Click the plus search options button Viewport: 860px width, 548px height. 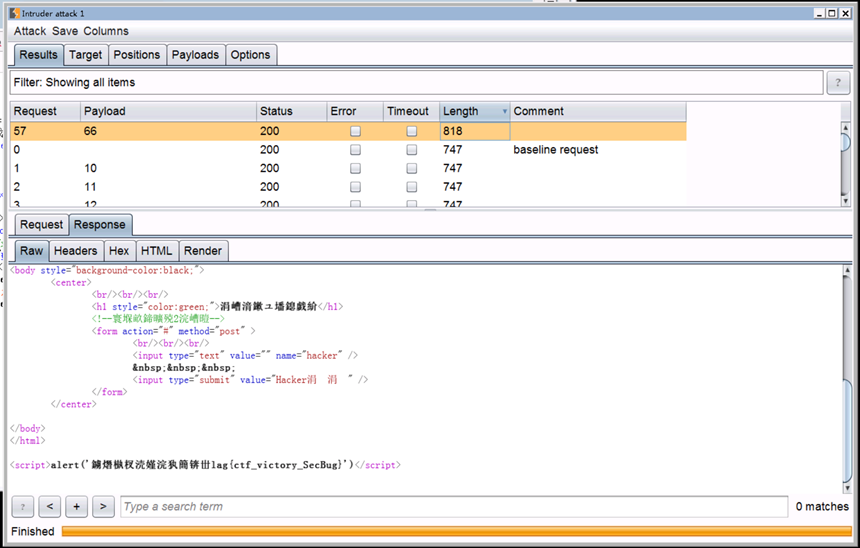pos(77,507)
